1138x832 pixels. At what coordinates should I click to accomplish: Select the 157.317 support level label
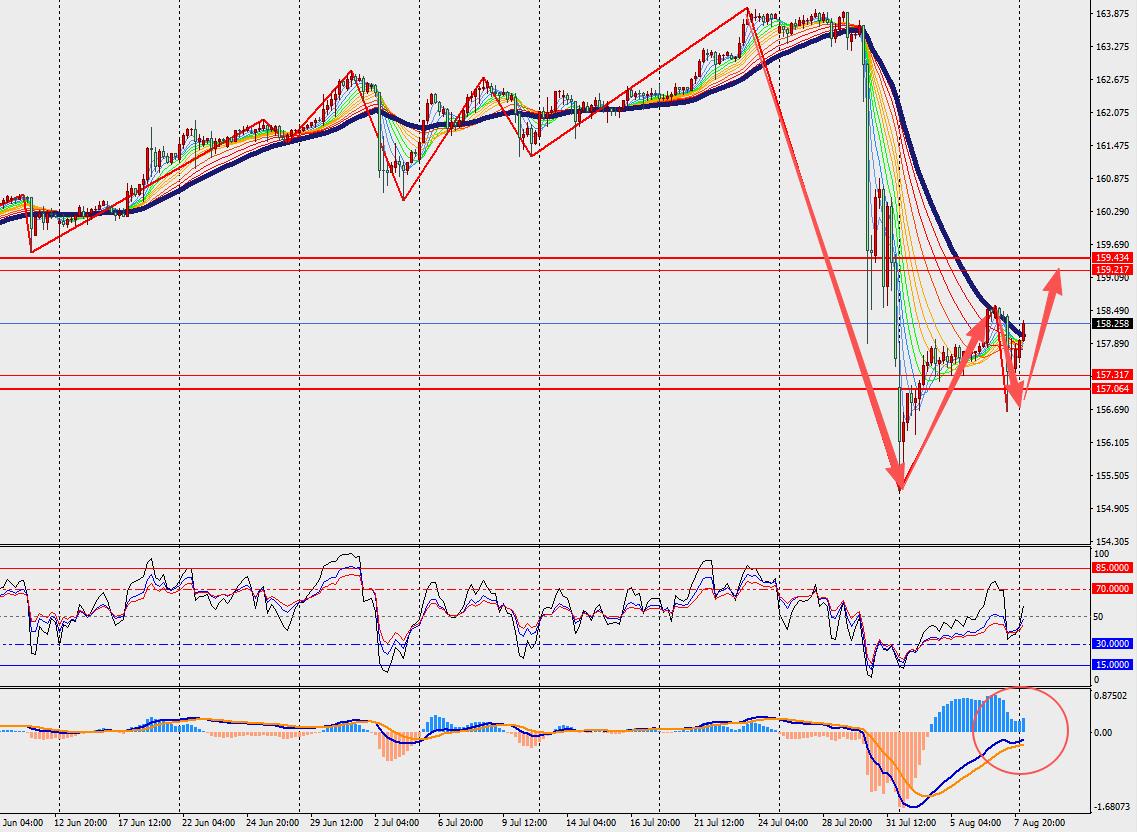[x=1112, y=375]
